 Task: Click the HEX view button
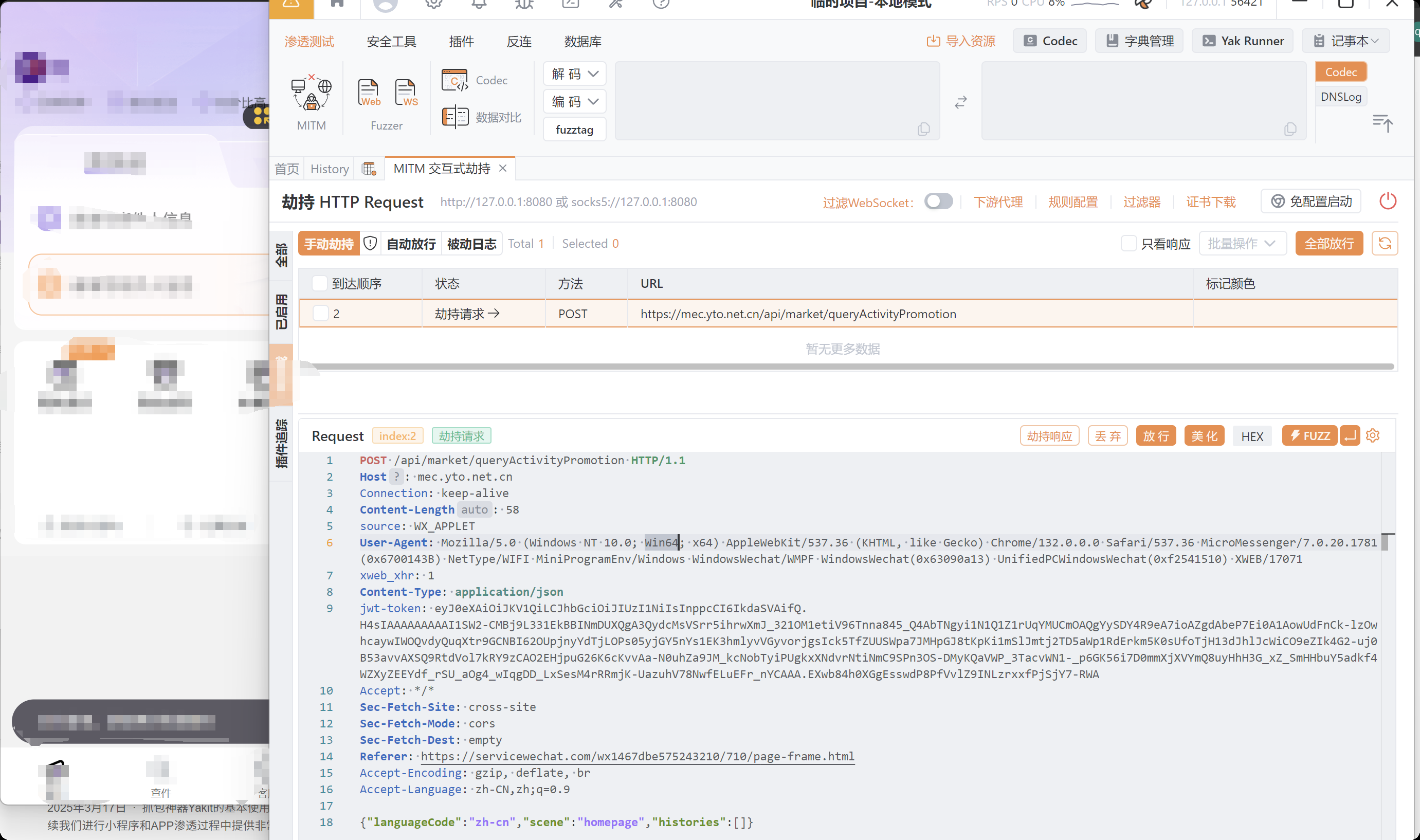click(x=1251, y=436)
